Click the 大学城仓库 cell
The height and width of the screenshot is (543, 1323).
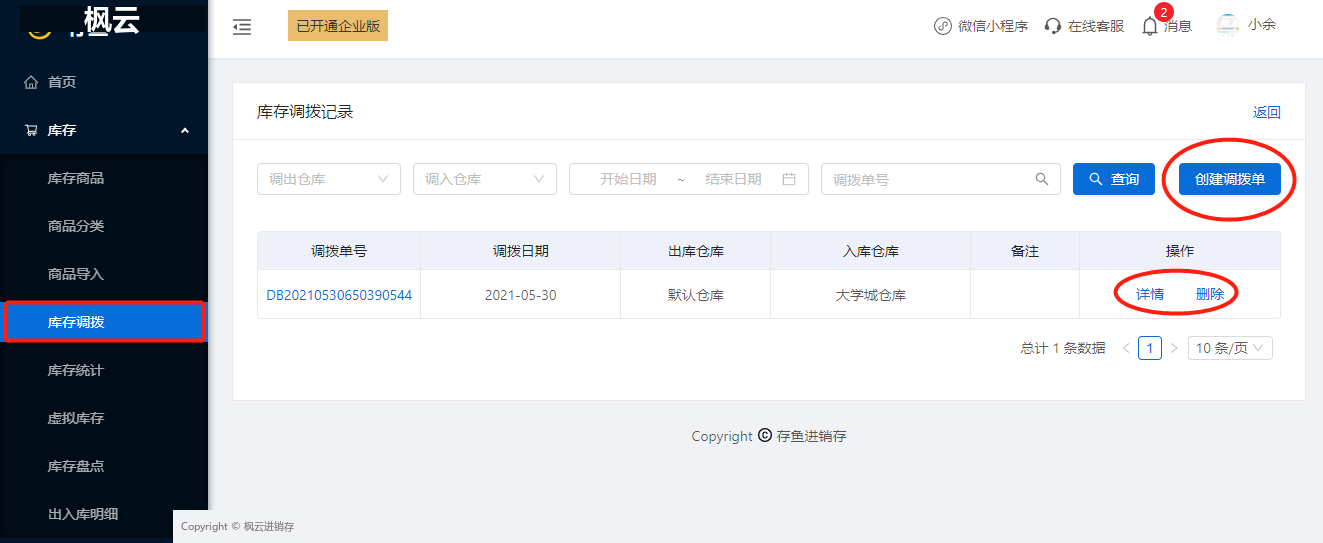(871, 295)
